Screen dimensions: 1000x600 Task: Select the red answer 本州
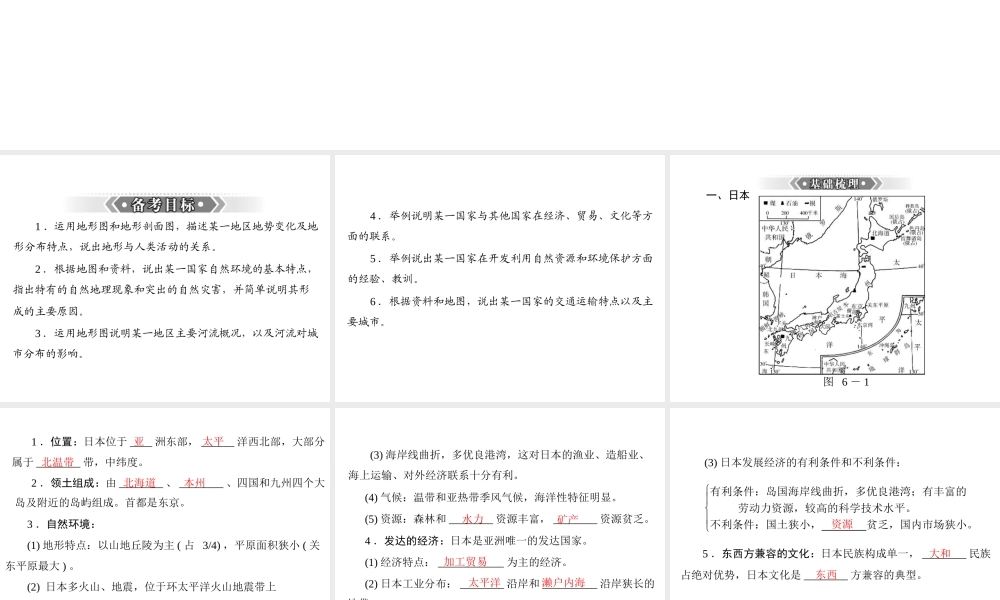tap(195, 483)
